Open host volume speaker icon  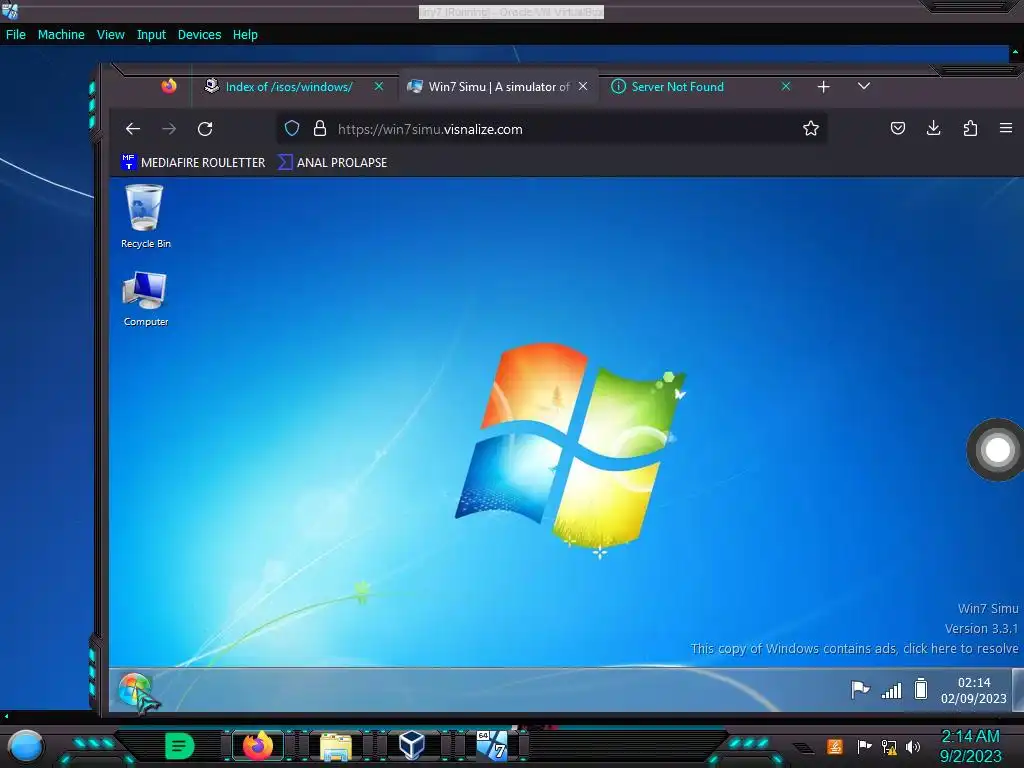click(x=913, y=746)
